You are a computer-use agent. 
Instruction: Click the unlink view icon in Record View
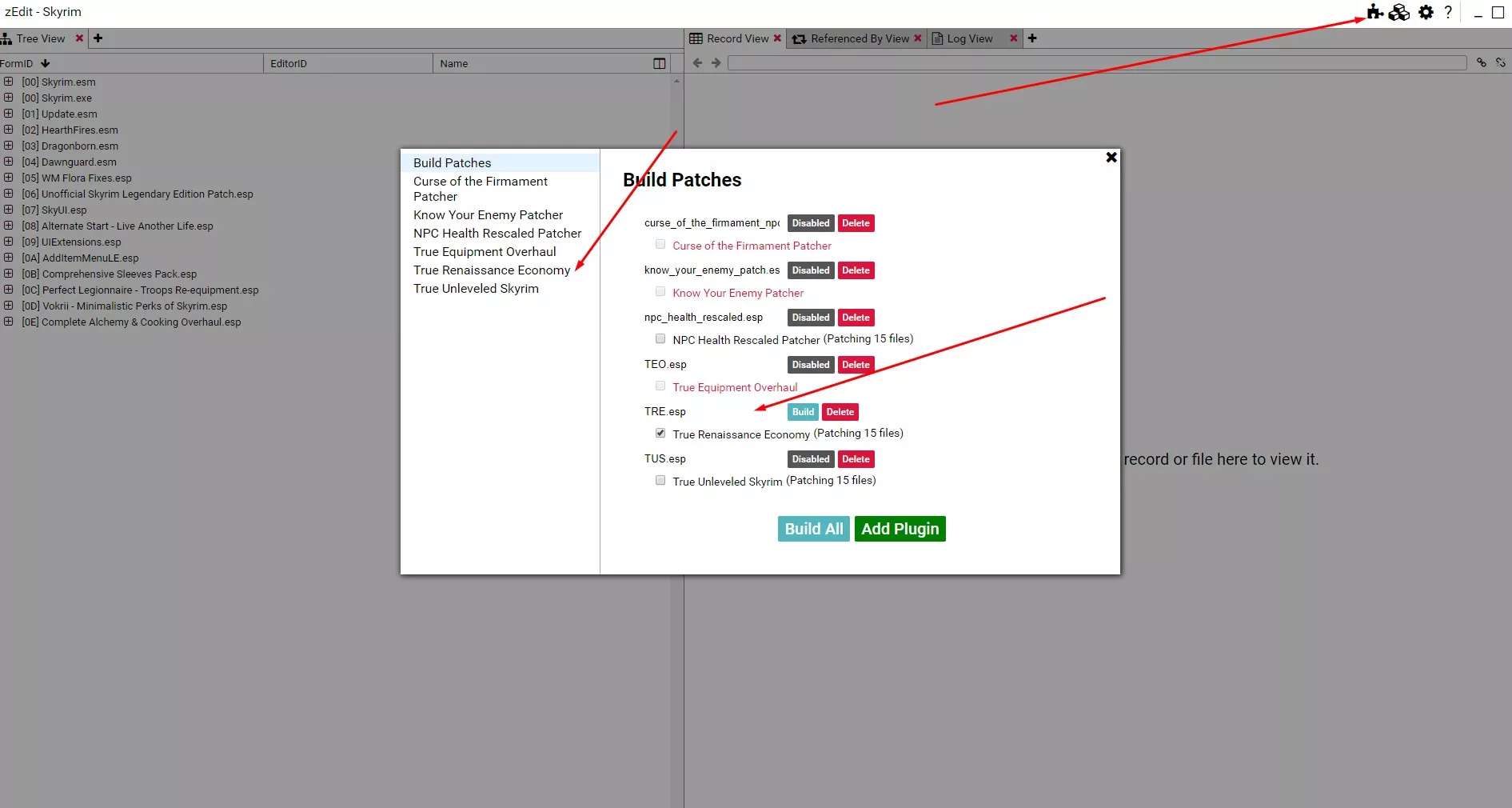pyautogui.click(x=1501, y=62)
